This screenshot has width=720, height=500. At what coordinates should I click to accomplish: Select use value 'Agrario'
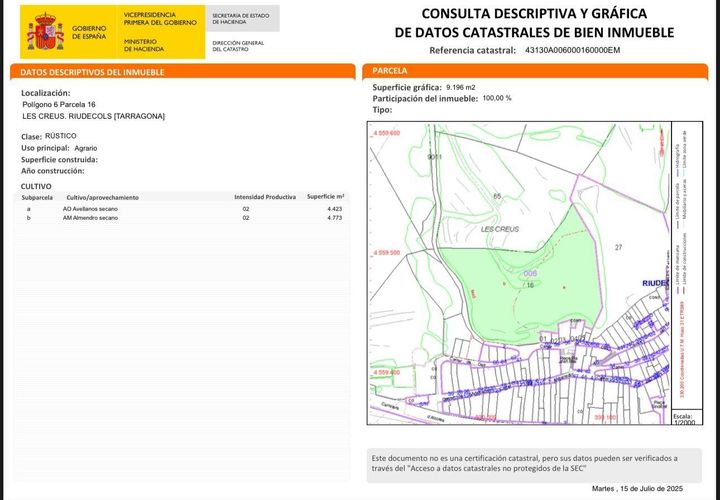point(86,148)
